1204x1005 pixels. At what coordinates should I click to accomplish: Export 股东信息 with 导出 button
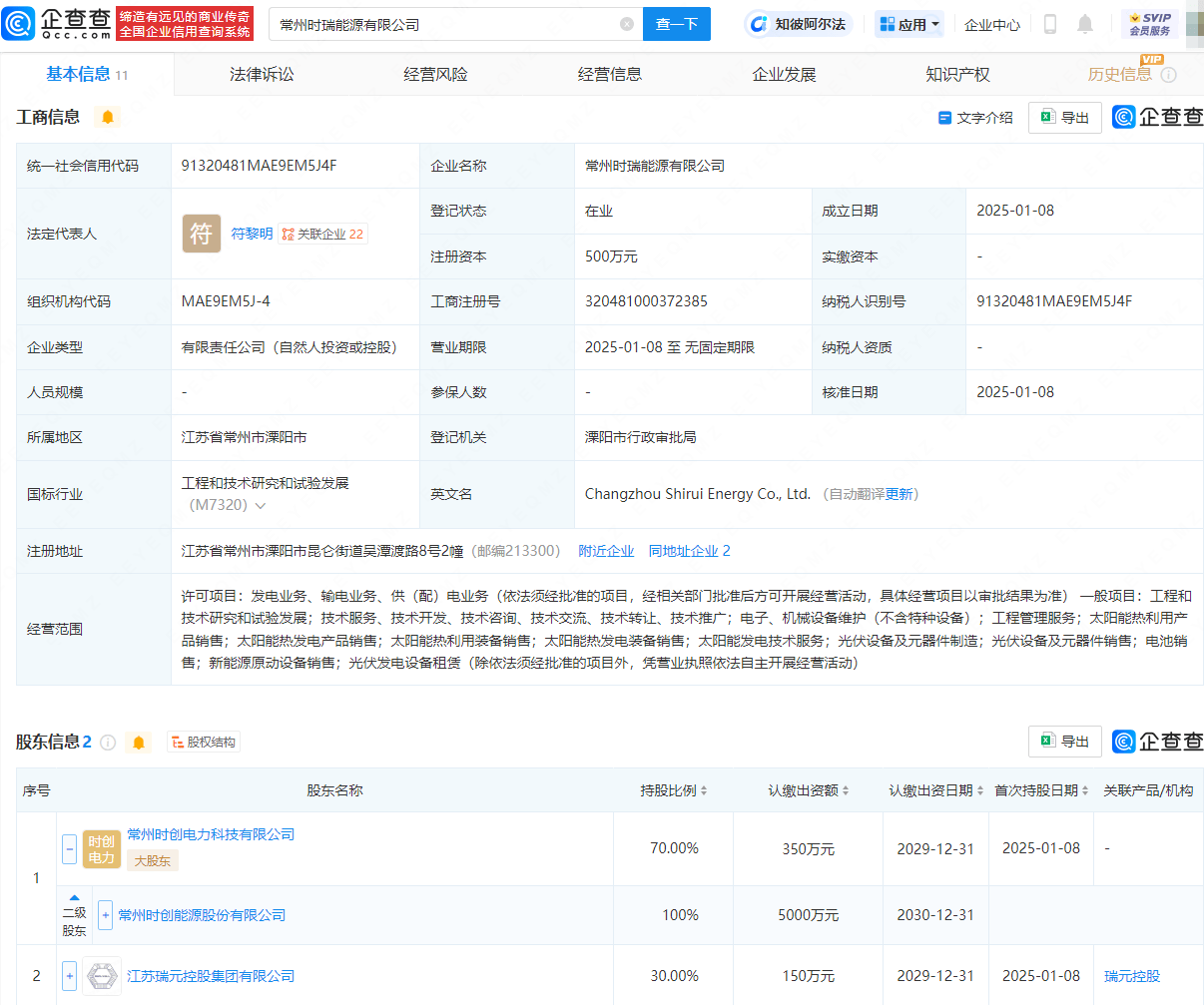[1065, 742]
